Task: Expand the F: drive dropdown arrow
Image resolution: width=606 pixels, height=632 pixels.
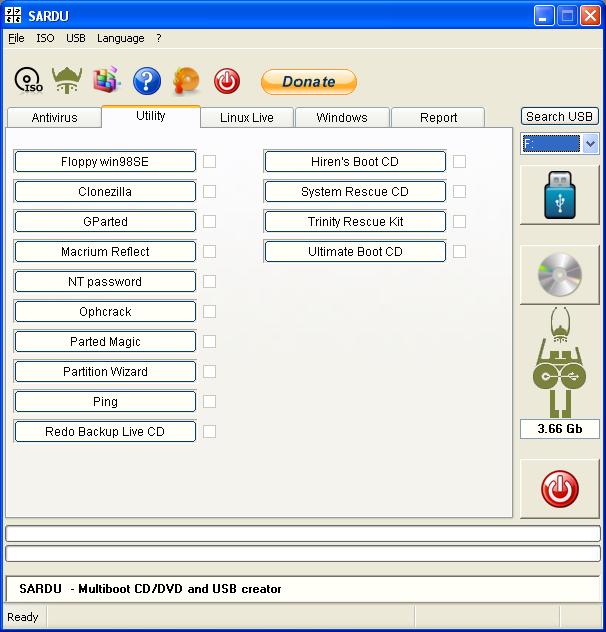Action: (x=590, y=143)
